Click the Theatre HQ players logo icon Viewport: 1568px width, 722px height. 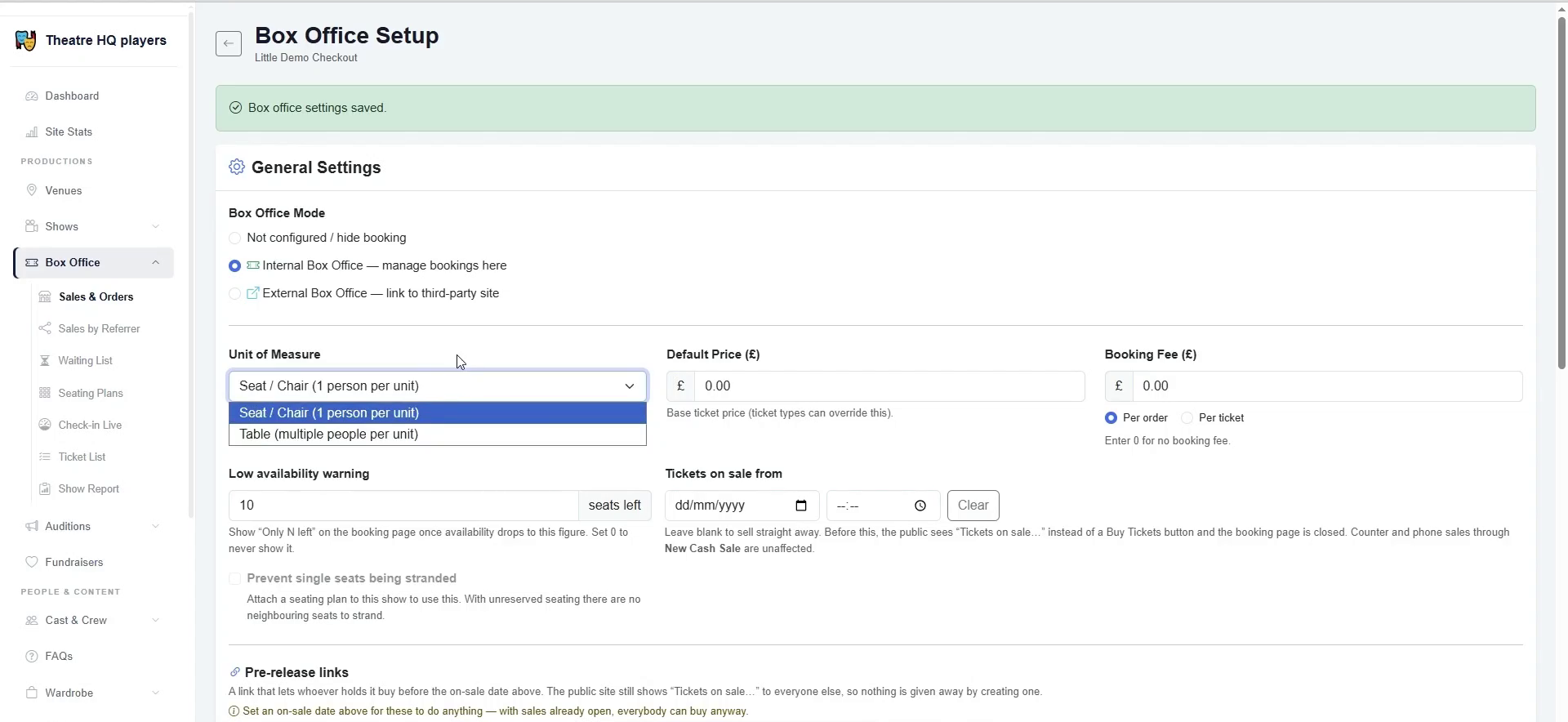(25, 40)
